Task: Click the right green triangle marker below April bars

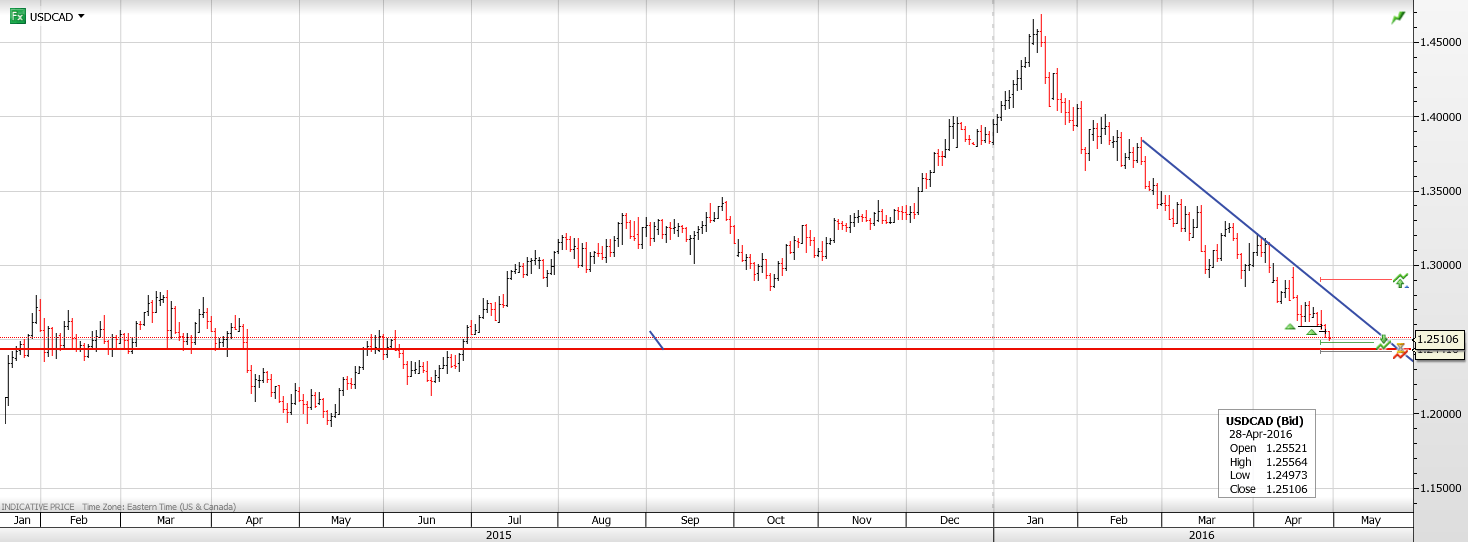Action: pyautogui.click(x=1310, y=331)
